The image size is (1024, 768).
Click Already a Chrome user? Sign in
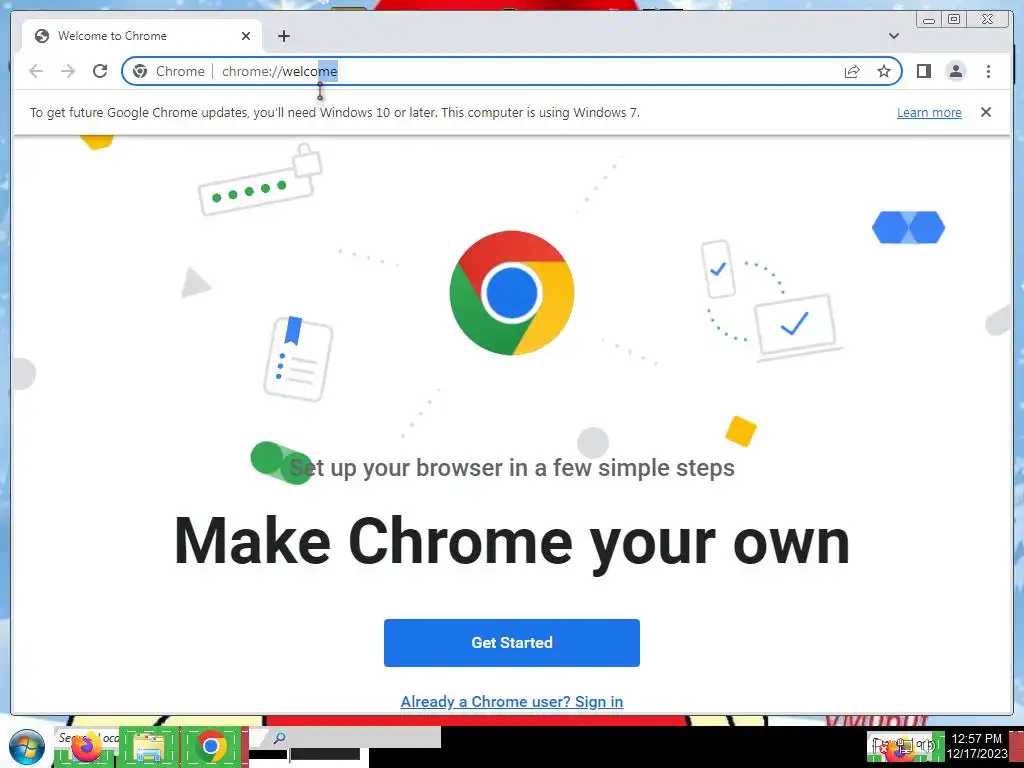(511, 701)
